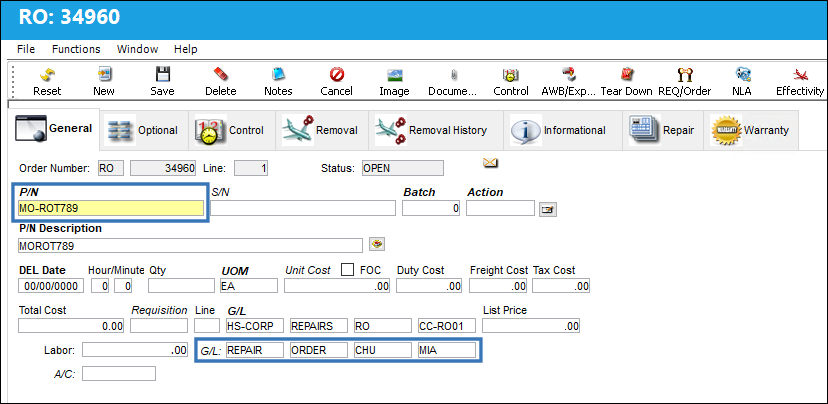Open Effectivity airplane icon
Viewport: 828px width, 404px height.
[801, 74]
